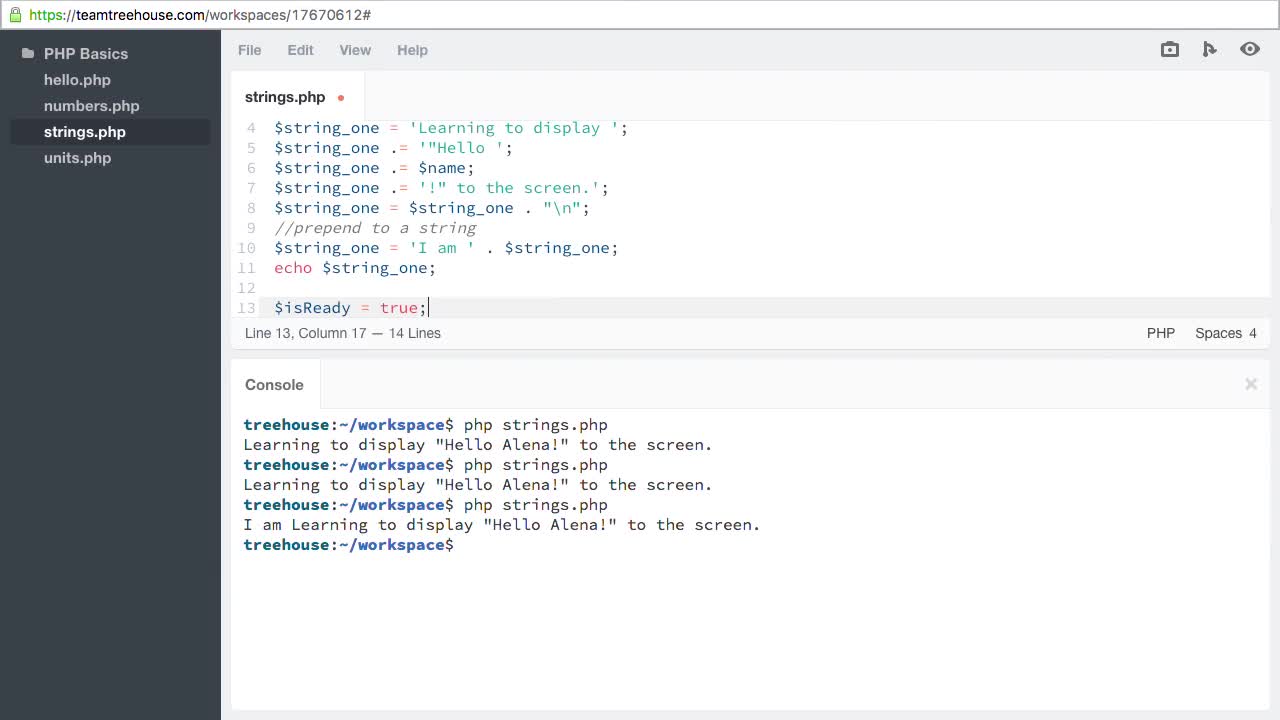Screen dimensions: 1280x720
Task: Click the unsaved dot on strings.php tab
Action: 341,98
